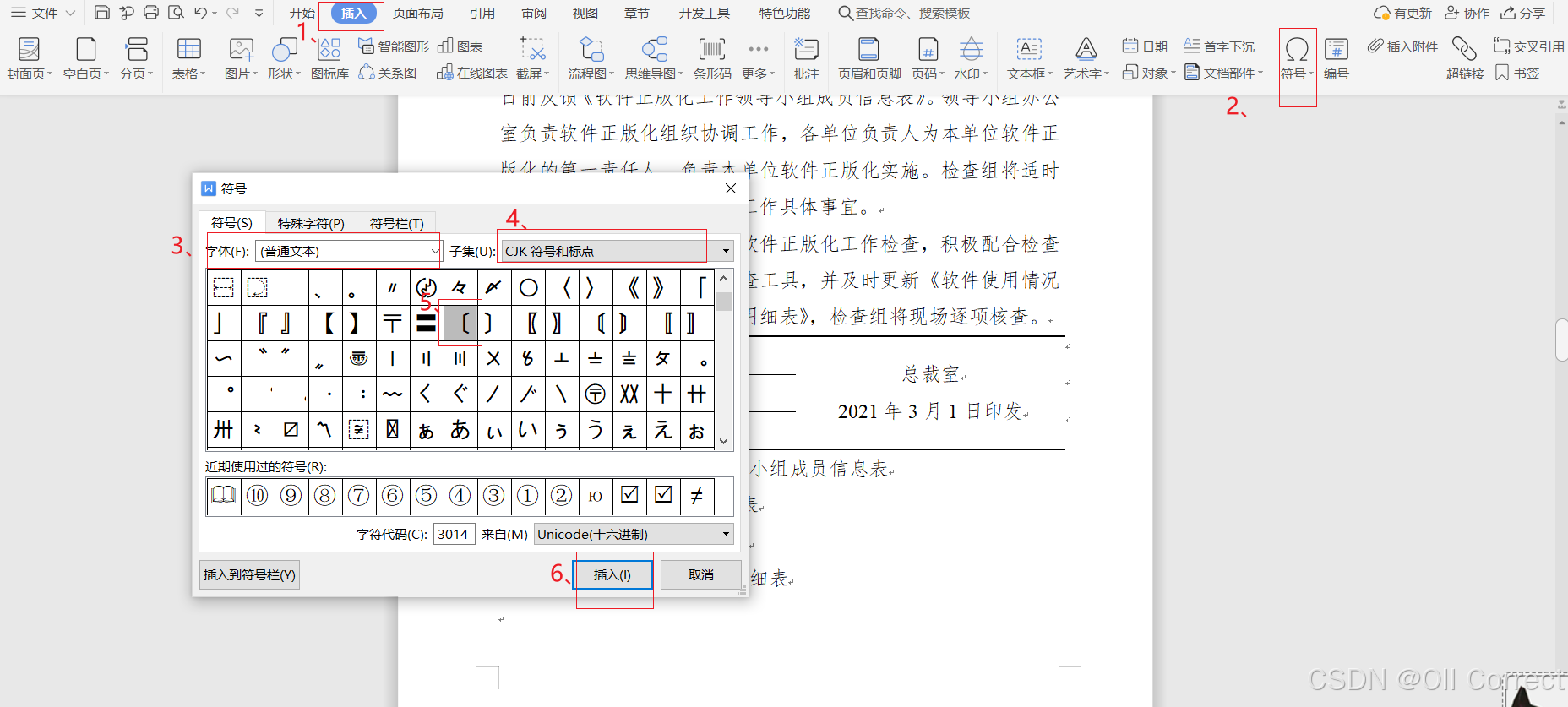Pick the recently used ≠ symbol
1568x707 pixels.
coord(697,496)
